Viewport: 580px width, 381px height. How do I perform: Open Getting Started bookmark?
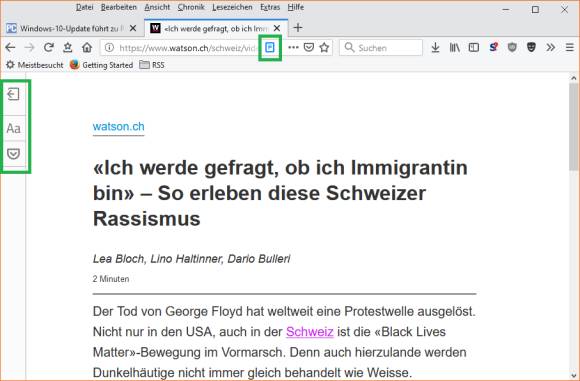101,65
